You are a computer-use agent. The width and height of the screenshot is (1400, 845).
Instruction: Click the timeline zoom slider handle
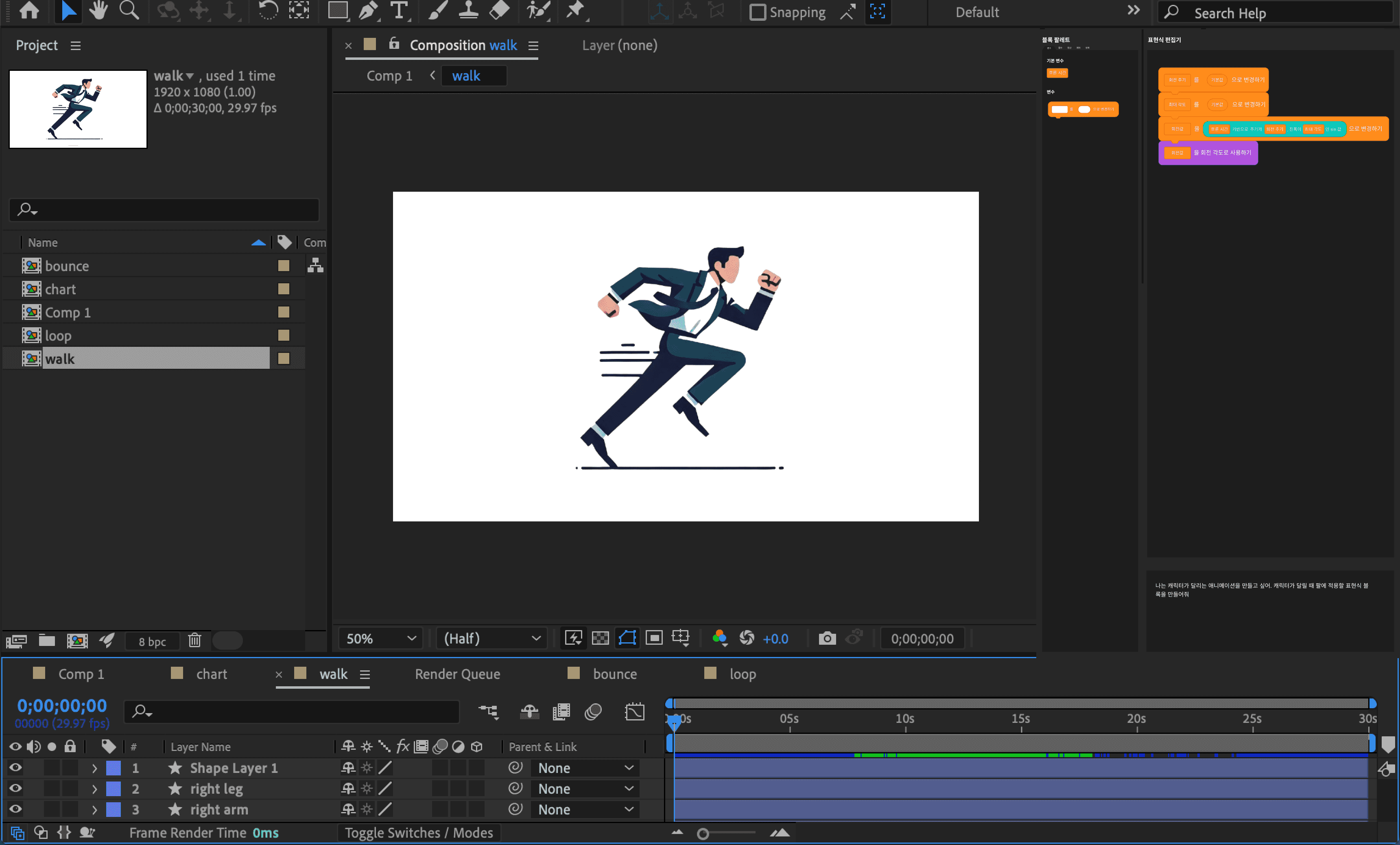point(703,834)
